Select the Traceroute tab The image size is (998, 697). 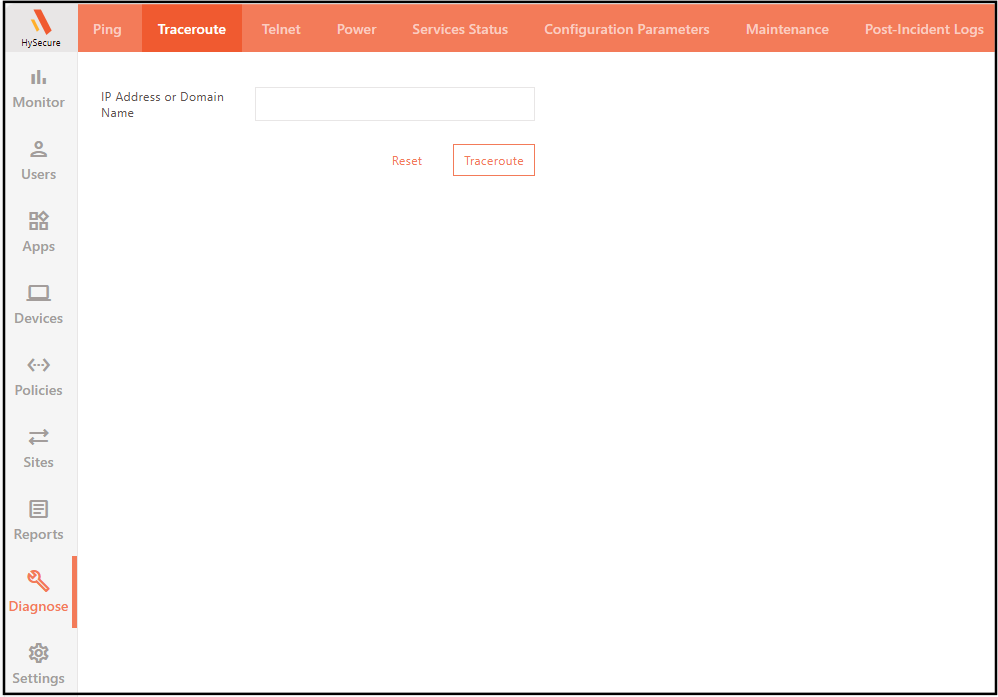[192, 29]
